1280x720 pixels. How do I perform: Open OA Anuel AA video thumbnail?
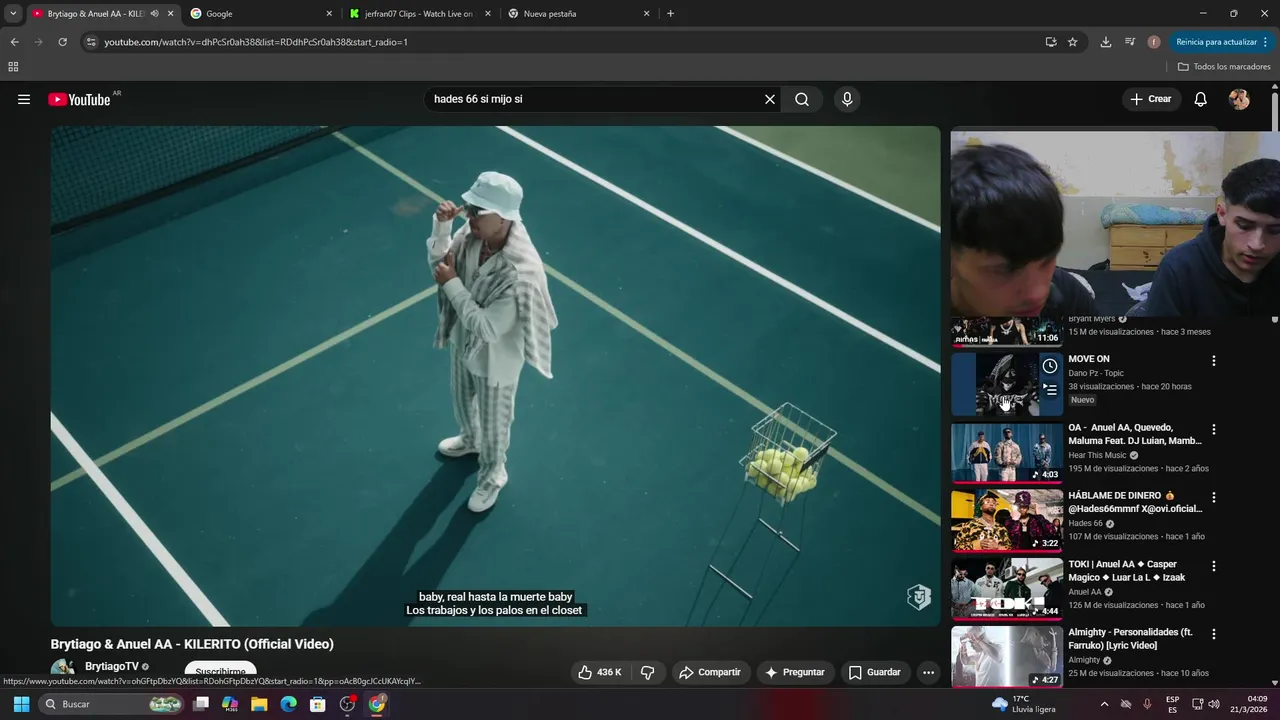1006,452
